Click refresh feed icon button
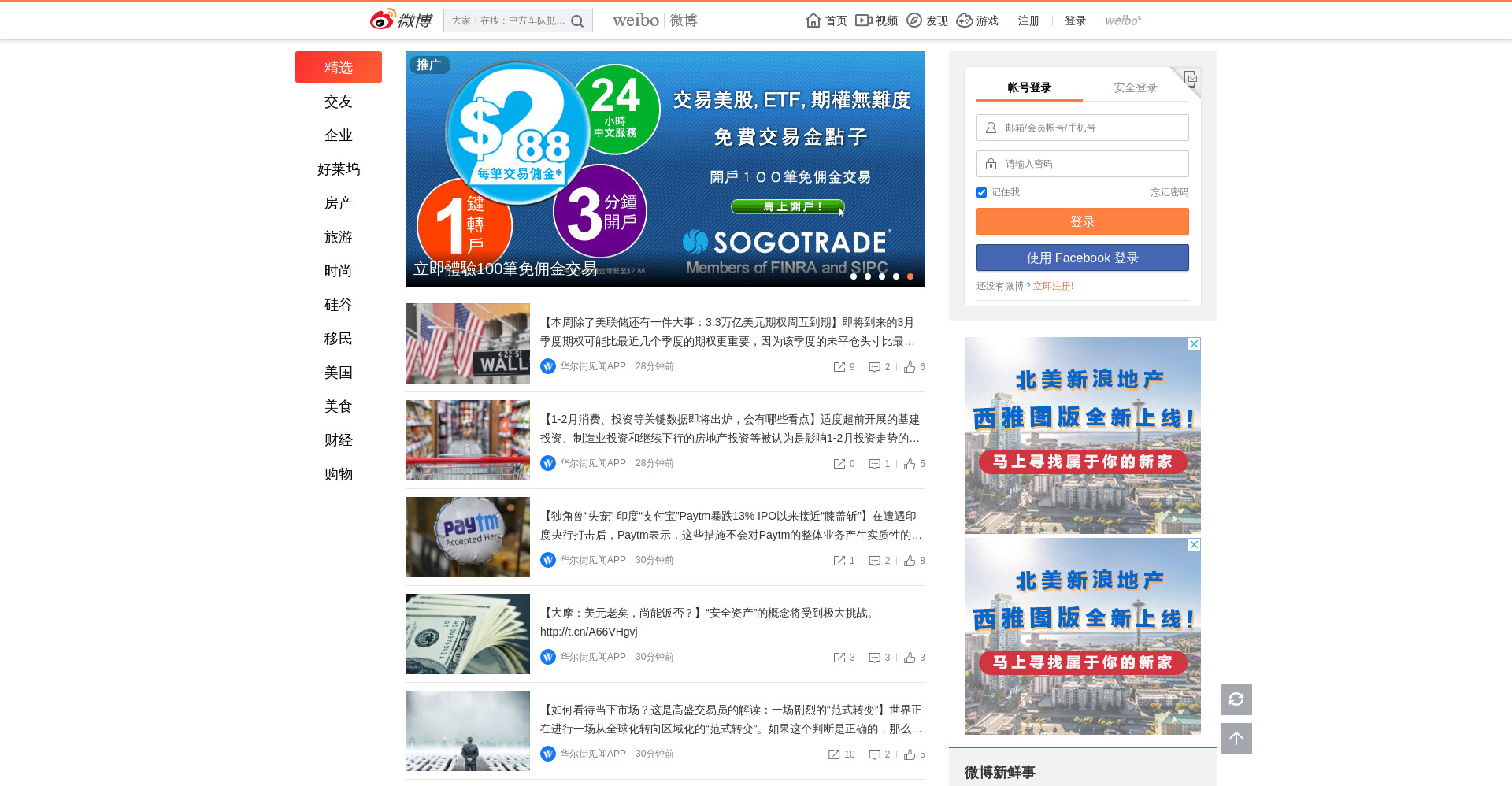The width and height of the screenshot is (1512, 786). click(x=1236, y=699)
